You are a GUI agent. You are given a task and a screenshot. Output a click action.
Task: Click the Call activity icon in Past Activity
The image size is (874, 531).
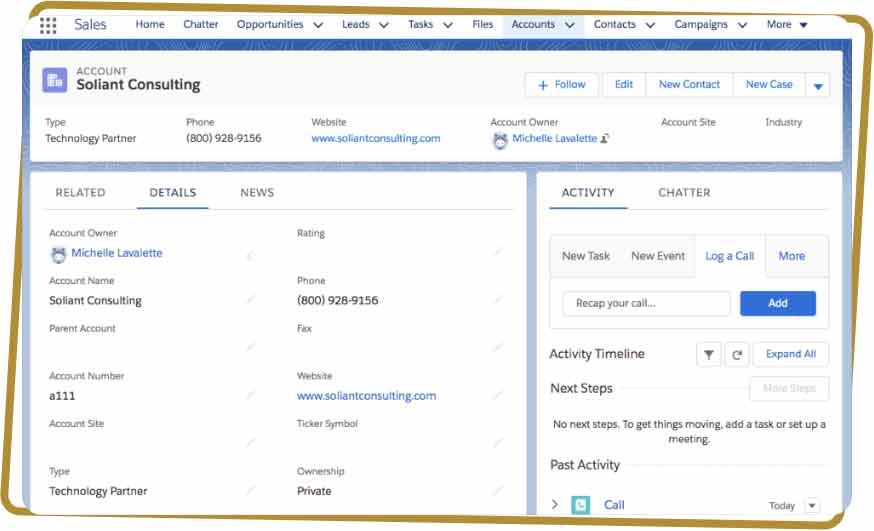[581, 505]
